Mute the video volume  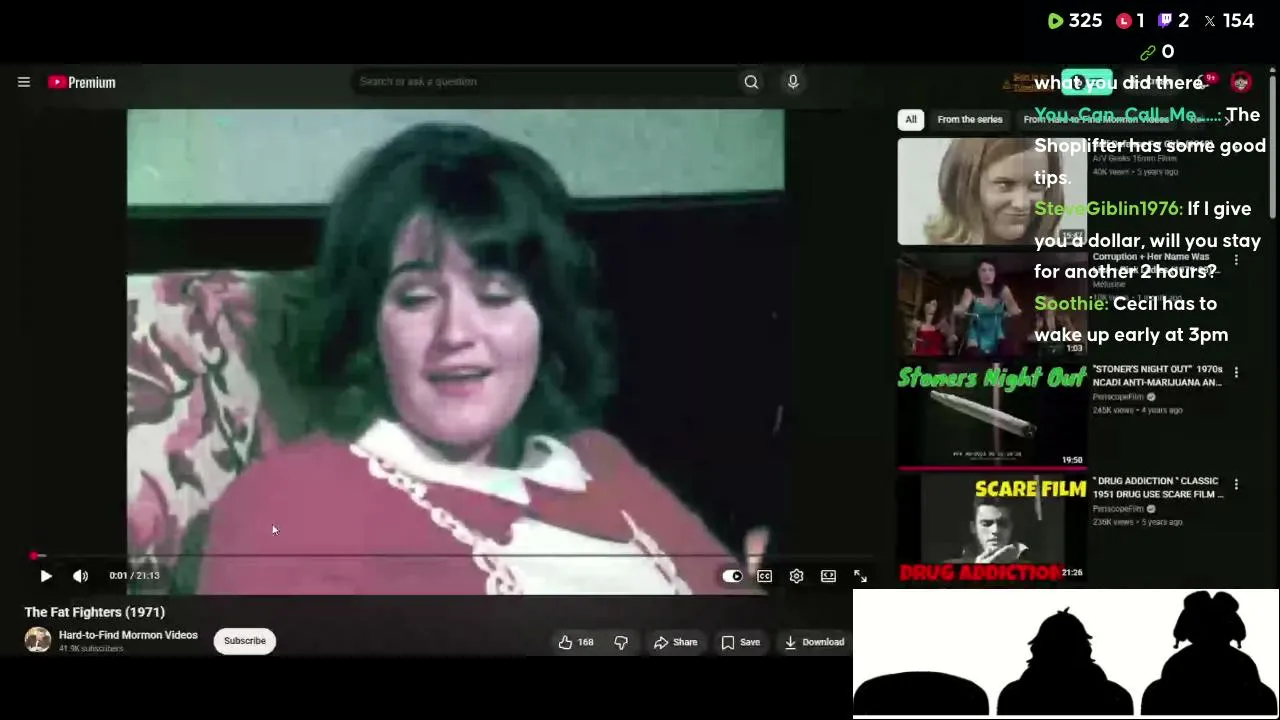point(81,576)
